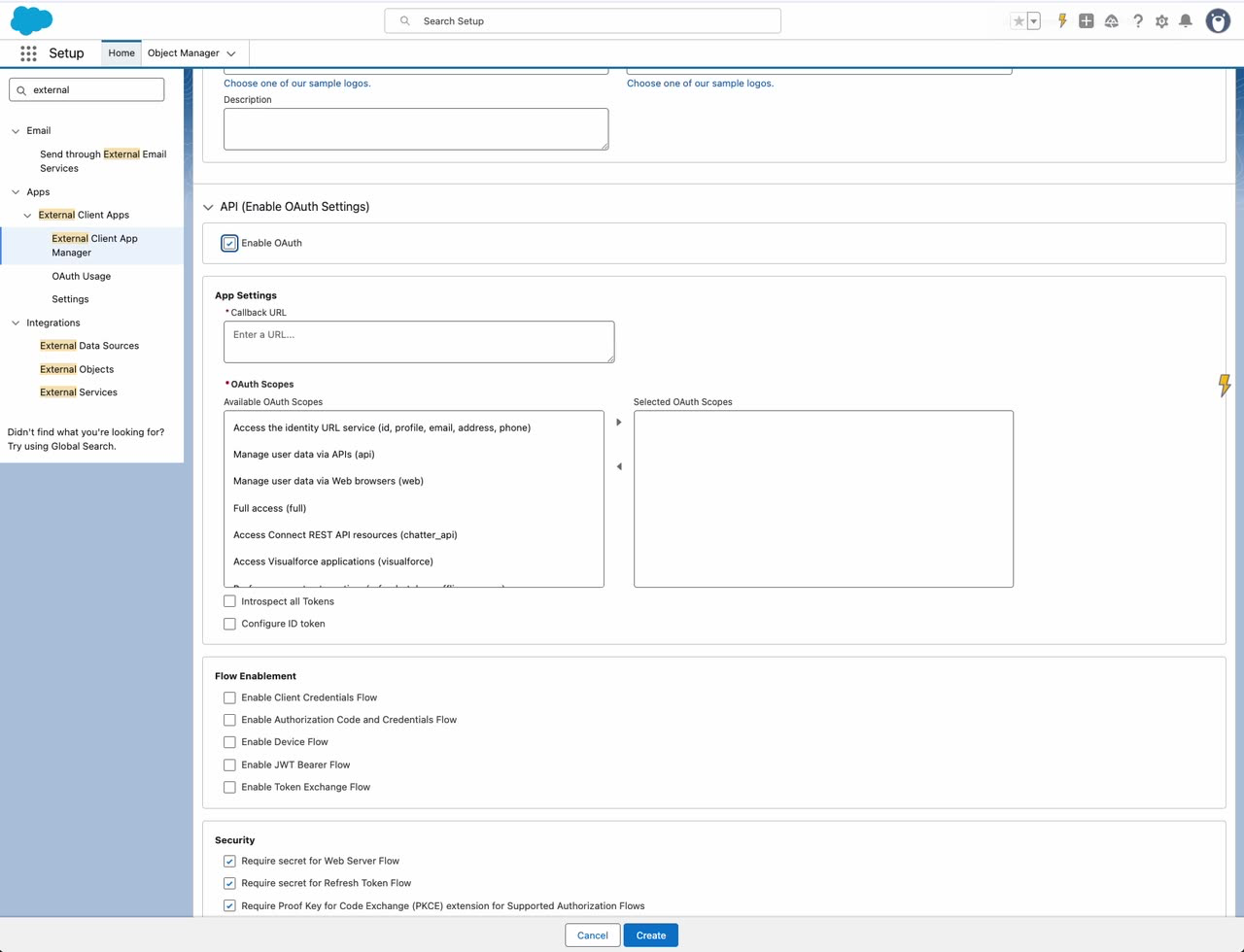The height and width of the screenshot is (952, 1244).
Task: Open the Help question mark icon
Action: pos(1137,20)
